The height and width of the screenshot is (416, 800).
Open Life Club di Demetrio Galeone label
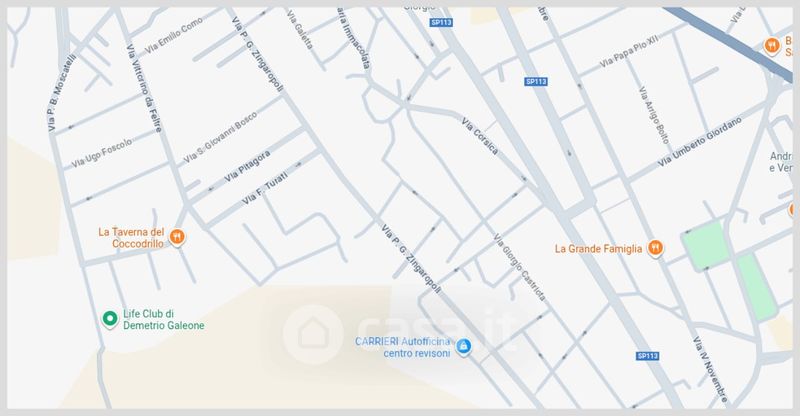164,320
